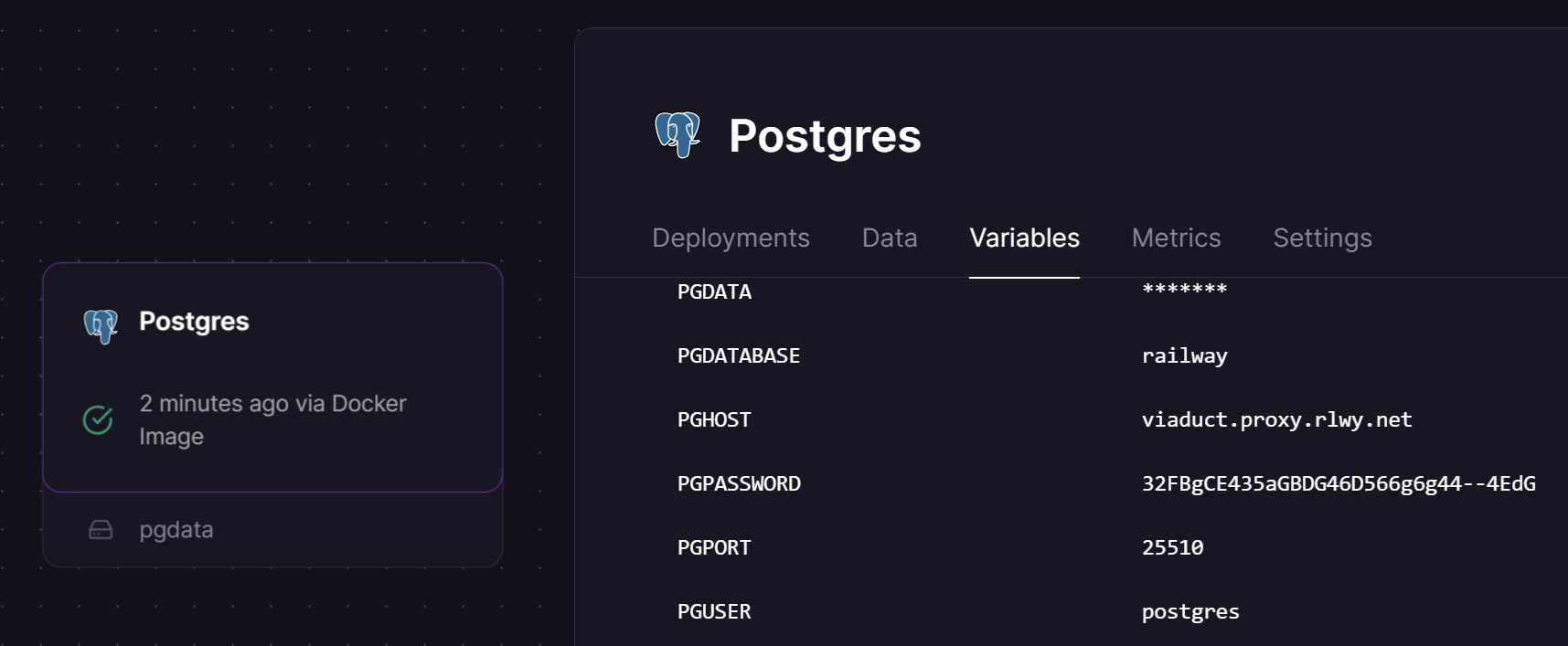Click the pgdata volume disk icon
This screenshot has height=646, width=1568.
(101, 530)
